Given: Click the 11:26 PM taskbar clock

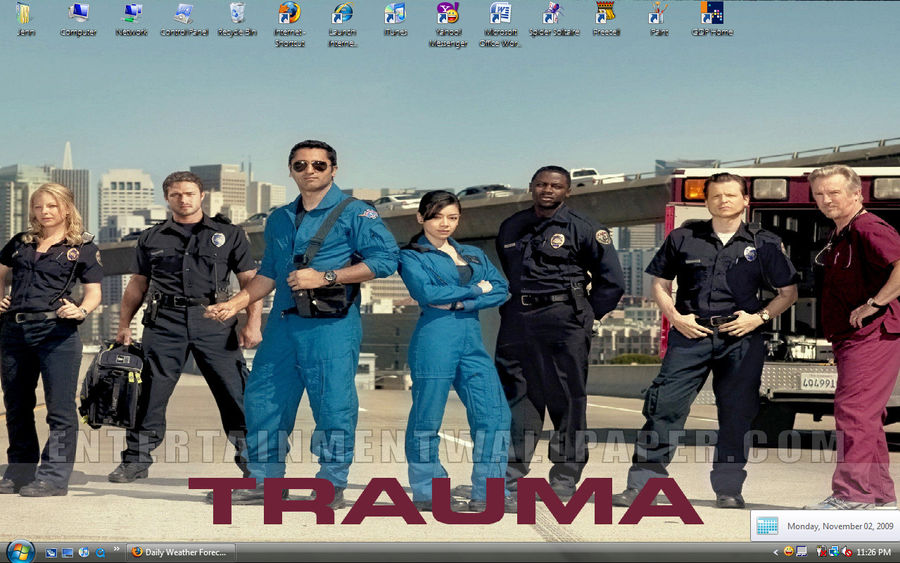Looking at the screenshot, I should 874,552.
